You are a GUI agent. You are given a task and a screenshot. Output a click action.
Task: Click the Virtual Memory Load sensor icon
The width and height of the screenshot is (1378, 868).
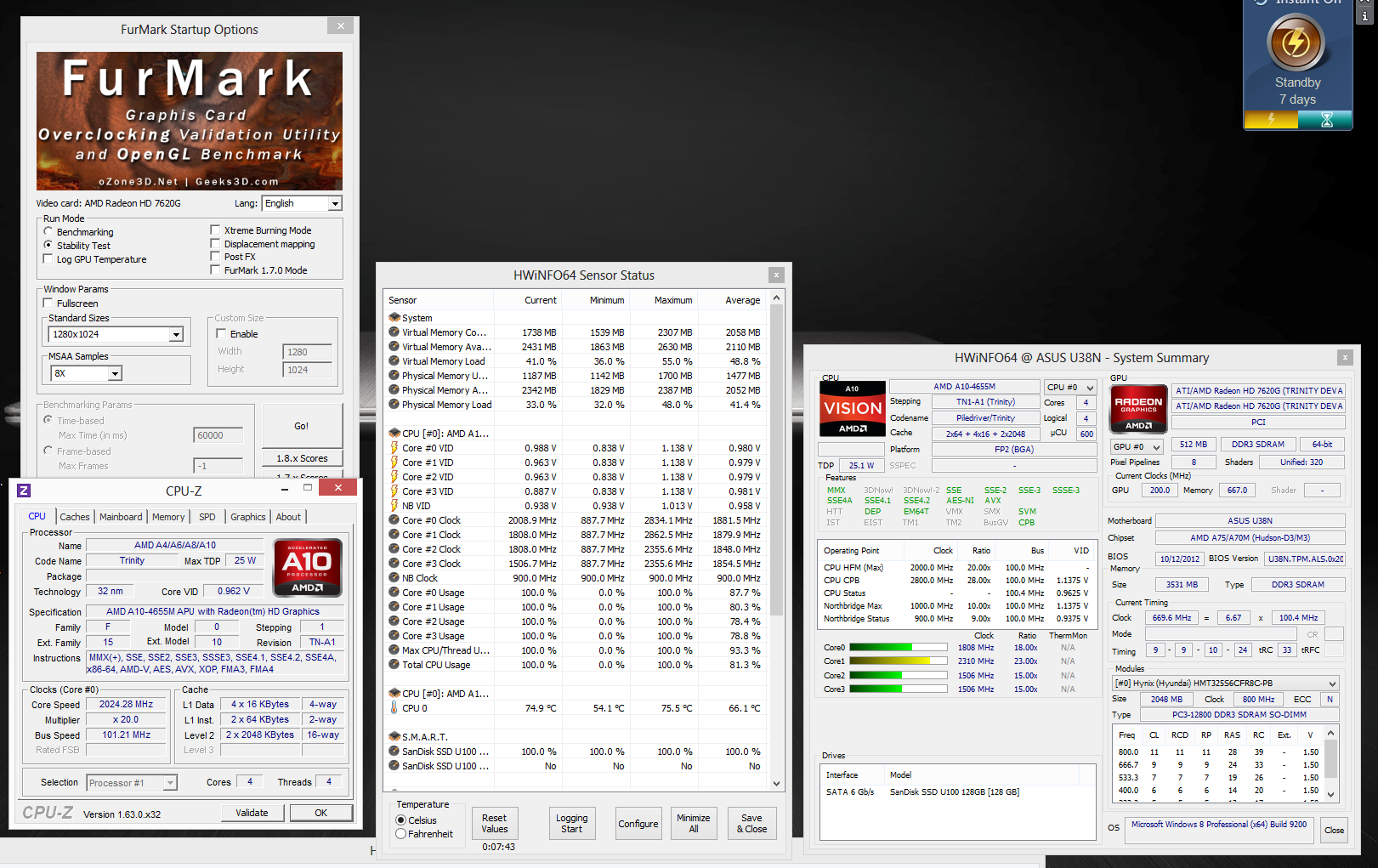coord(394,360)
